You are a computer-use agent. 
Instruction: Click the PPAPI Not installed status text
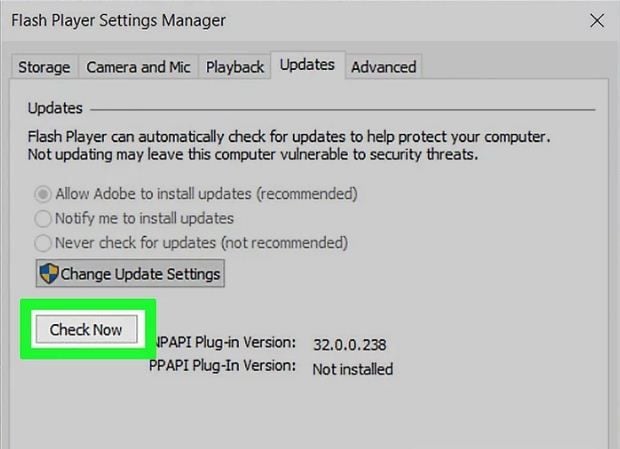point(353,369)
